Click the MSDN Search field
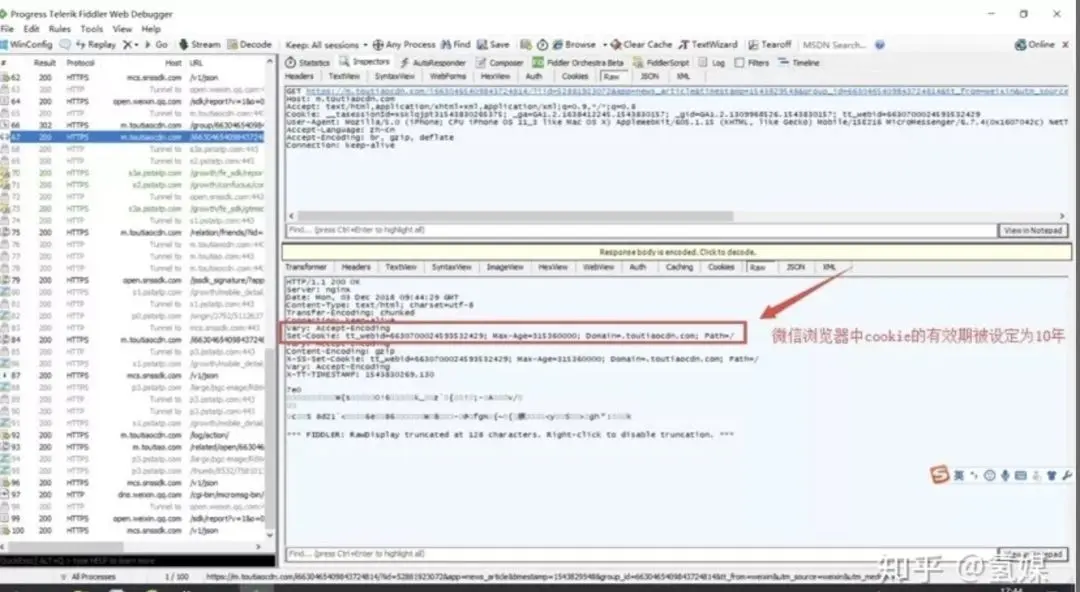The image size is (1080, 592). click(833, 45)
